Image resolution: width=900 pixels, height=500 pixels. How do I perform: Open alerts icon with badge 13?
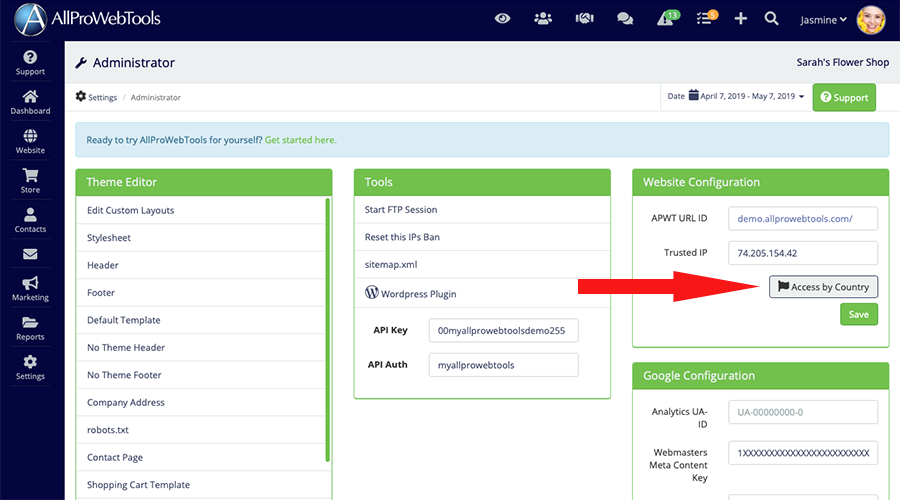point(668,18)
